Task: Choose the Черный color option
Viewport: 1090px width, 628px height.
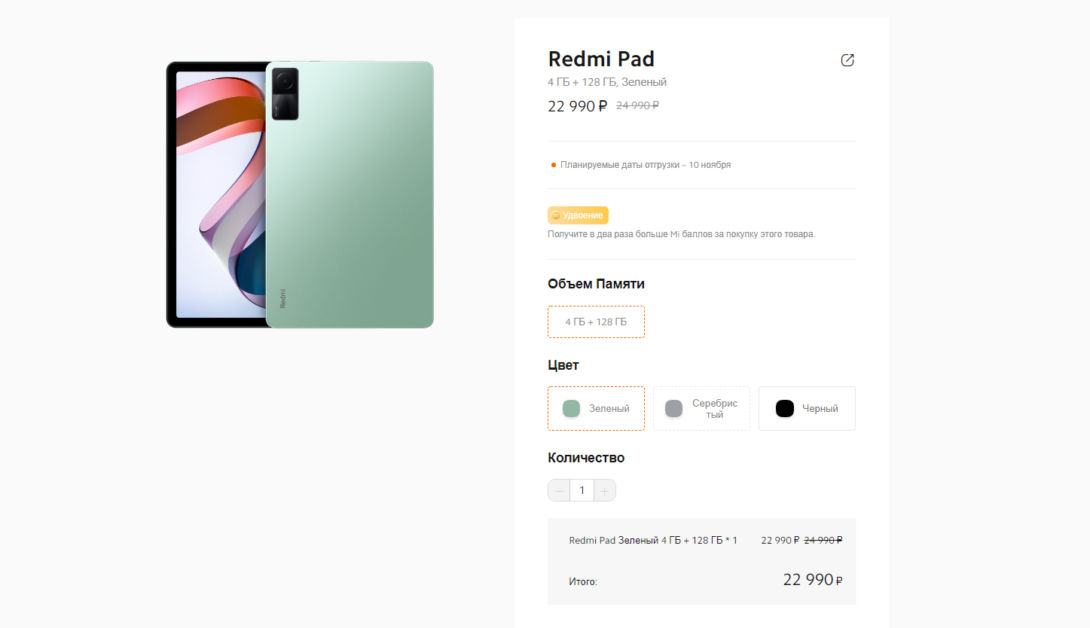Action: point(806,408)
